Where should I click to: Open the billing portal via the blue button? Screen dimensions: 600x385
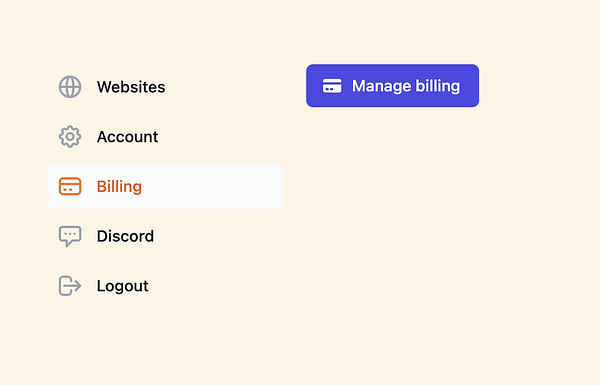point(392,86)
